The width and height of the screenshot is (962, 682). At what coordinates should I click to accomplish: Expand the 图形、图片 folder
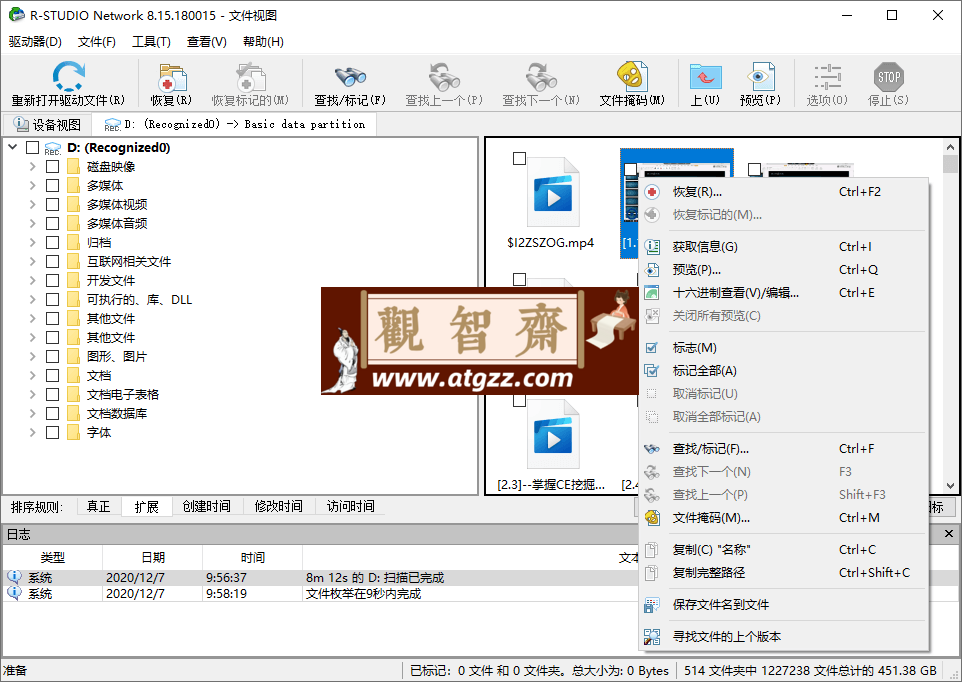pos(33,356)
